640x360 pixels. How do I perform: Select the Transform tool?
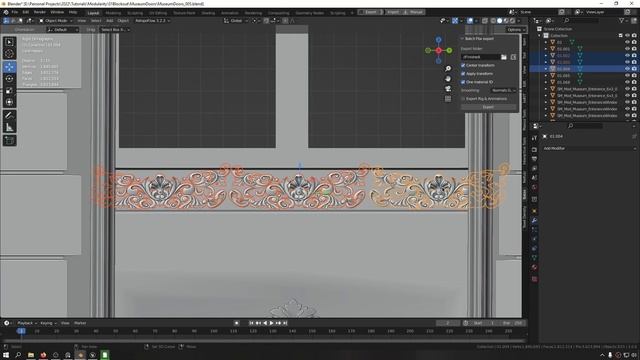(x=9, y=102)
